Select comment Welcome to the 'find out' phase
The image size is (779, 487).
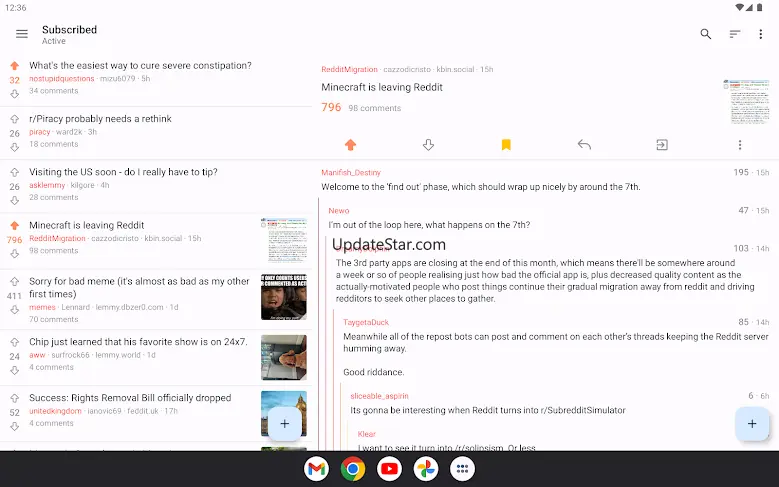point(480,187)
